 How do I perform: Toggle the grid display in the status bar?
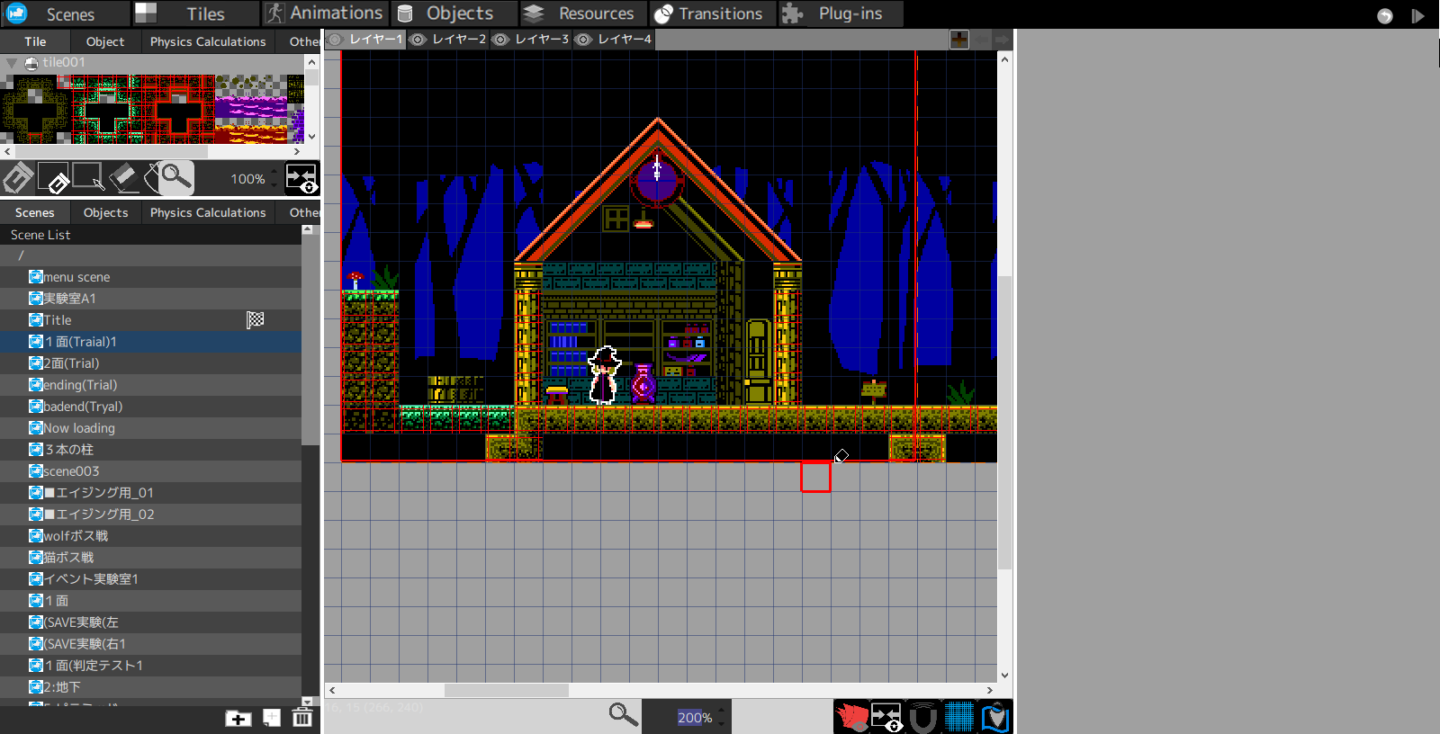point(958,715)
